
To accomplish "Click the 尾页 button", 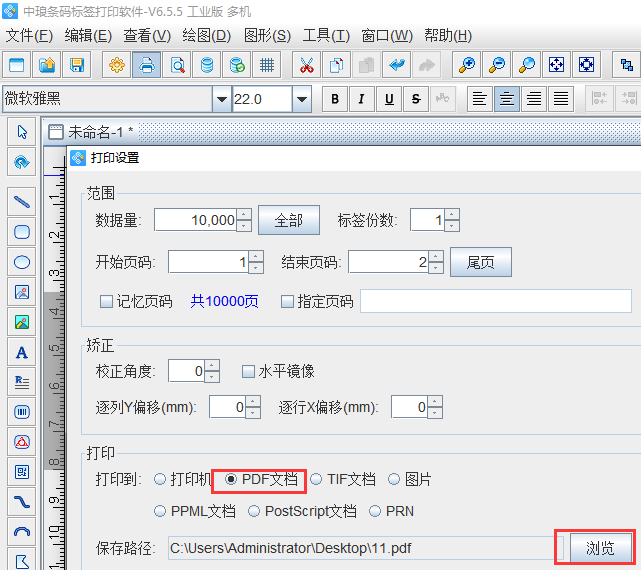I will click(x=481, y=262).
